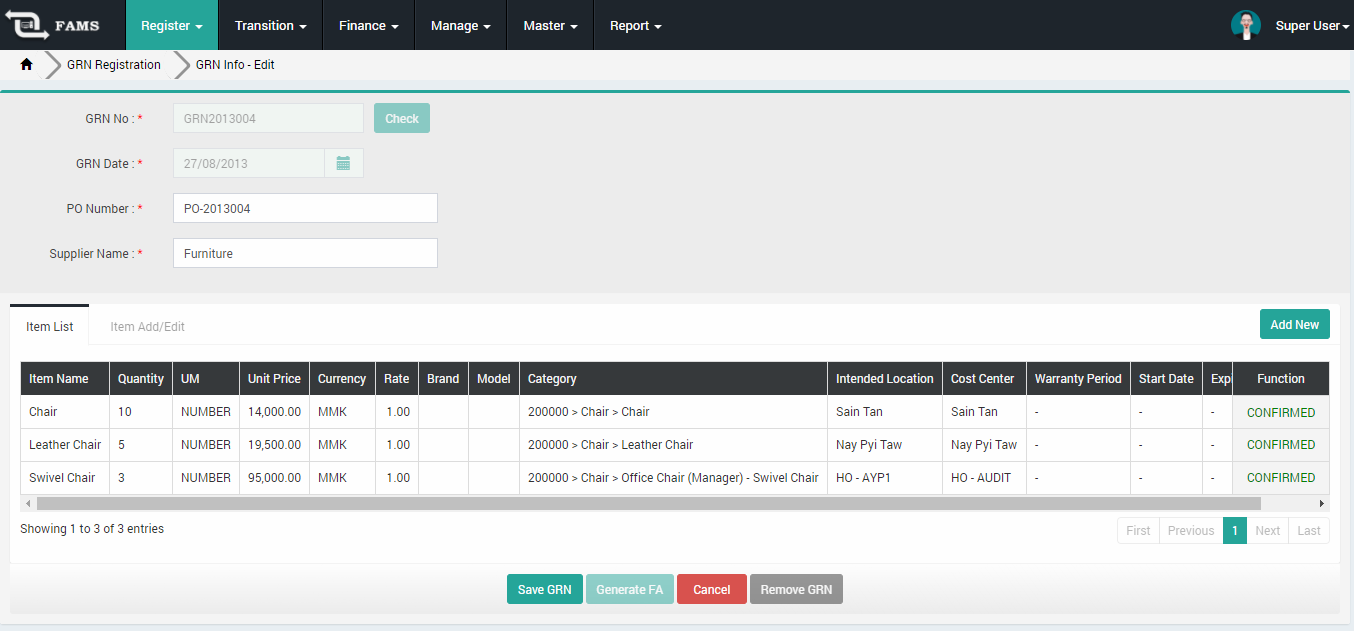Click Add New to add an item
The height and width of the screenshot is (631, 1354).
click(x=1294, y=324)
